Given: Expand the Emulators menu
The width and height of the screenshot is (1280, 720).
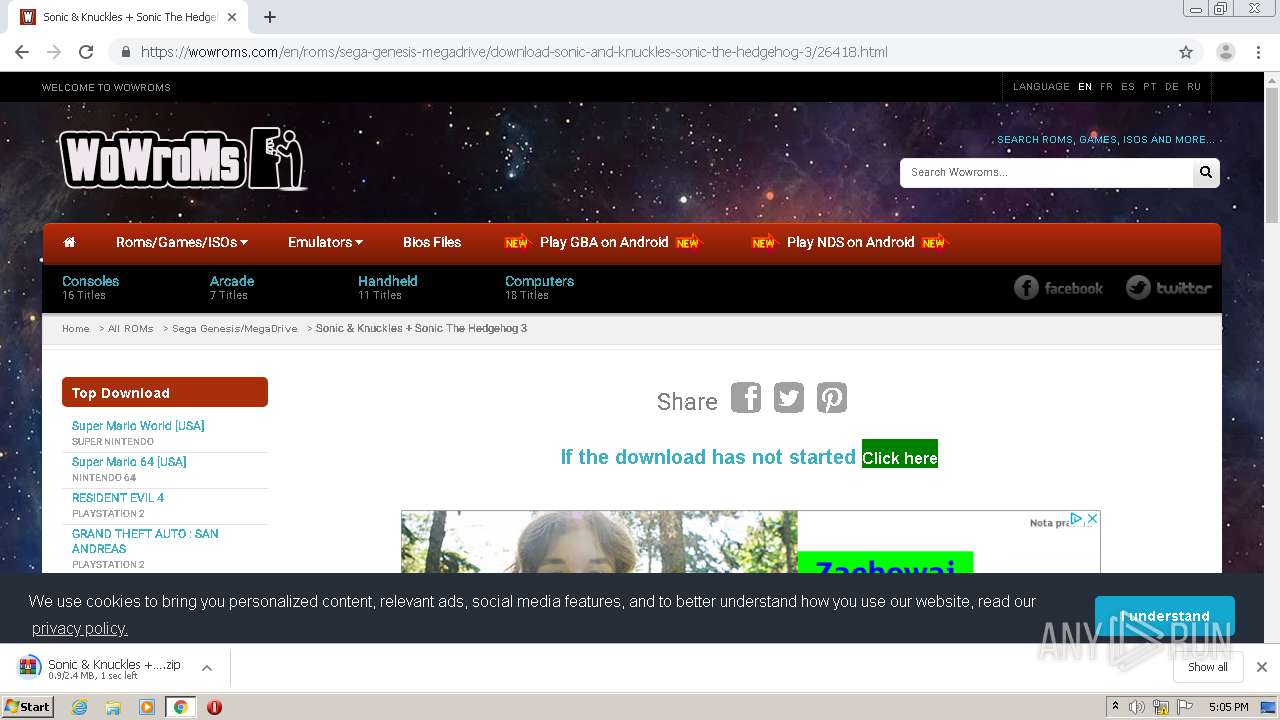Looking at the screenshot, I should point(325,242).
